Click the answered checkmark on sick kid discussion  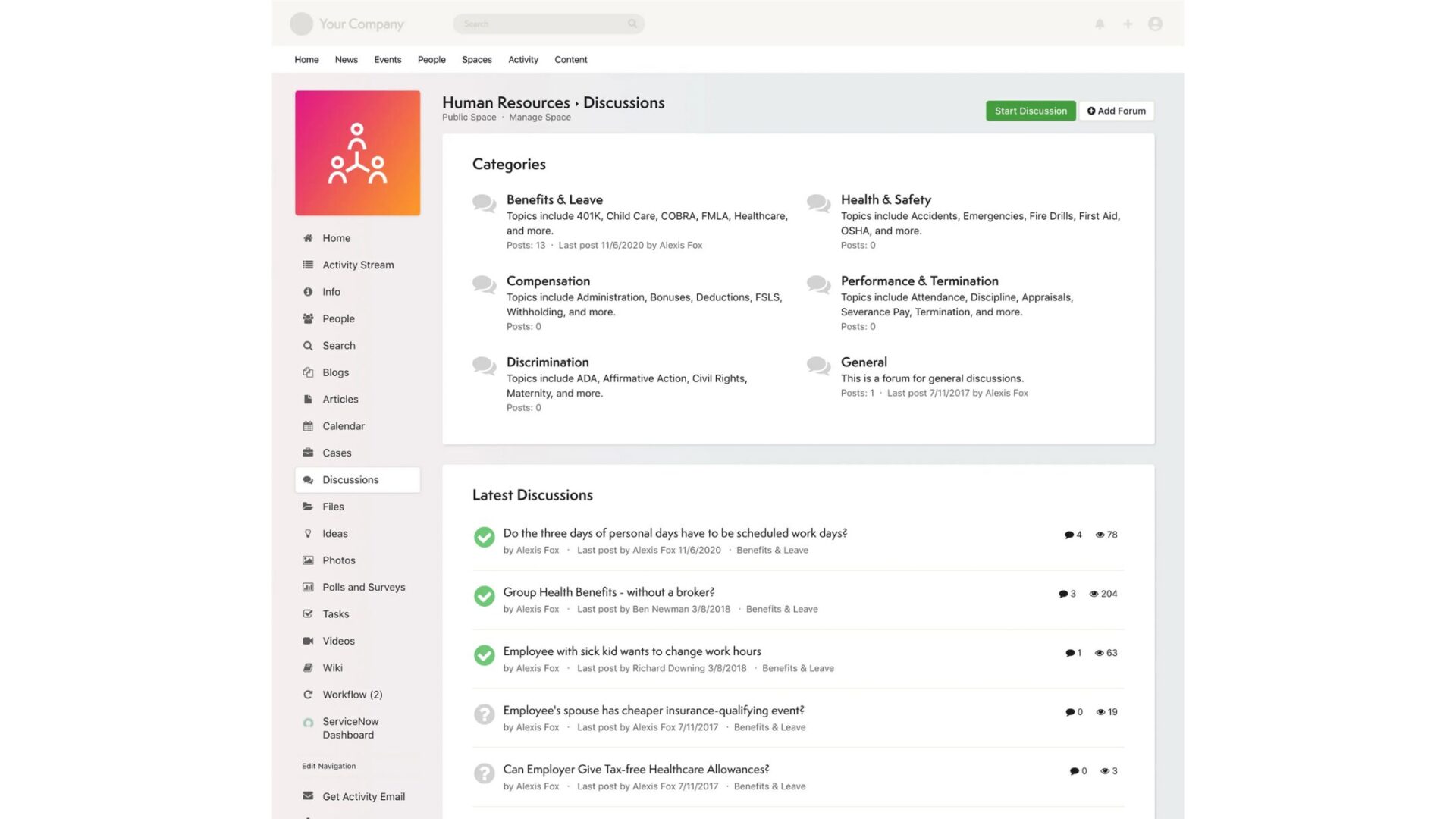[x=485, y=655]
